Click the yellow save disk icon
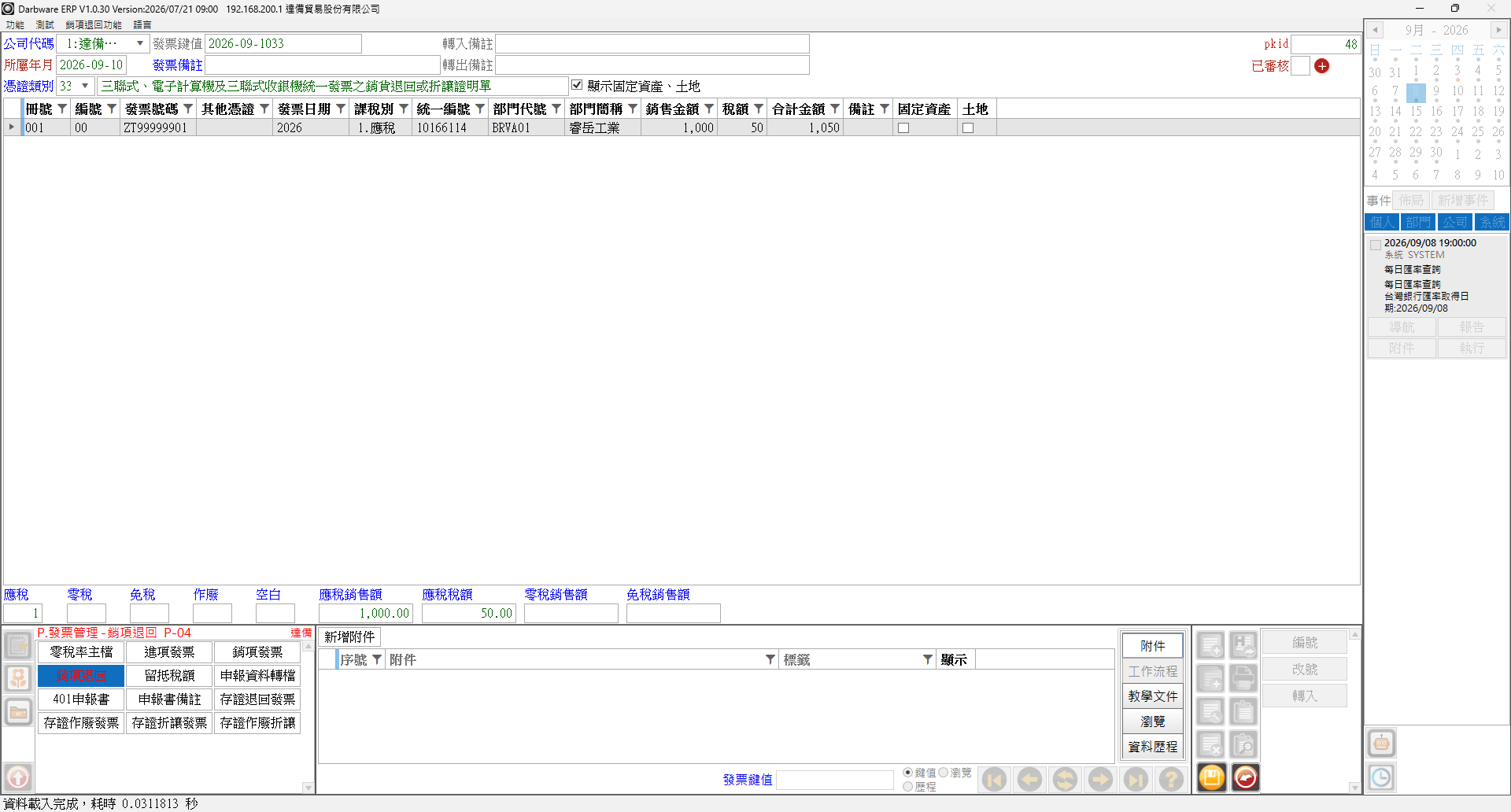The width and height of the screenshot is (1511, 812). pyautogui.click(x=1212, y=778)
